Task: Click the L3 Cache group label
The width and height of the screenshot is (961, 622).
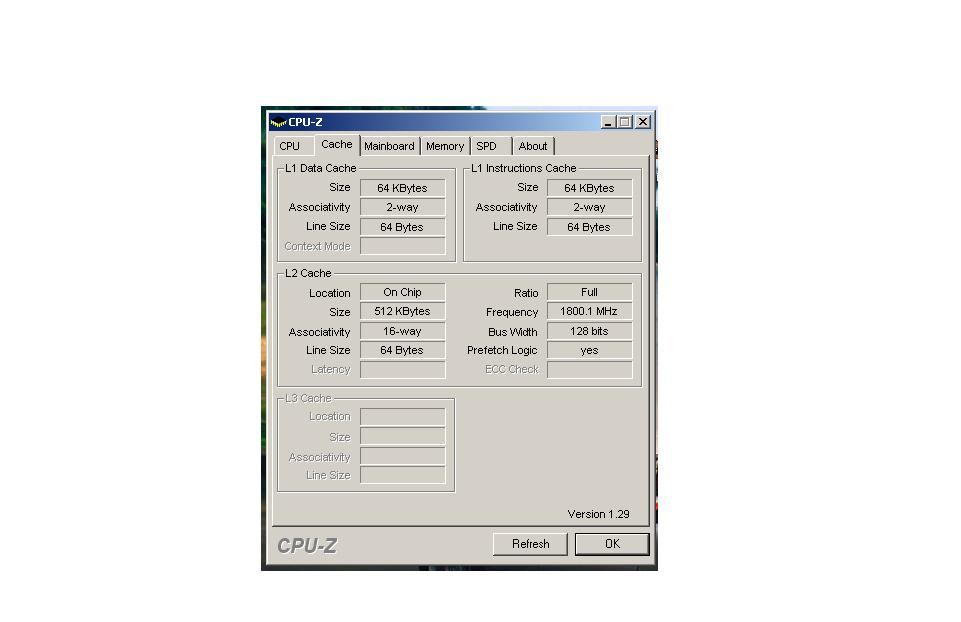Action: click(308, 398)
